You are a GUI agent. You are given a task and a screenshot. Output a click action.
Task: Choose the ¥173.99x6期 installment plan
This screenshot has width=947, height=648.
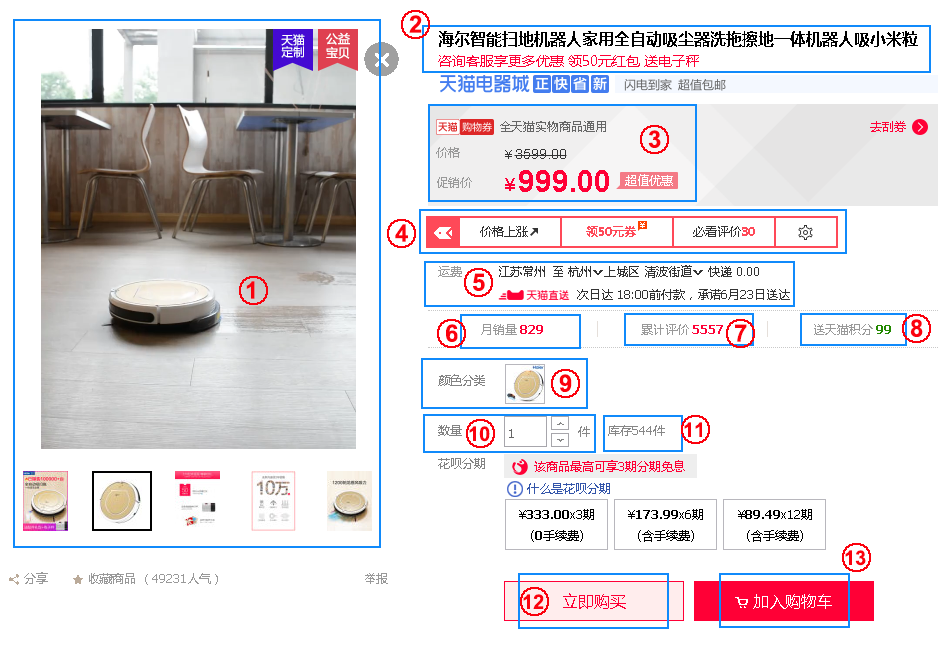665,524
